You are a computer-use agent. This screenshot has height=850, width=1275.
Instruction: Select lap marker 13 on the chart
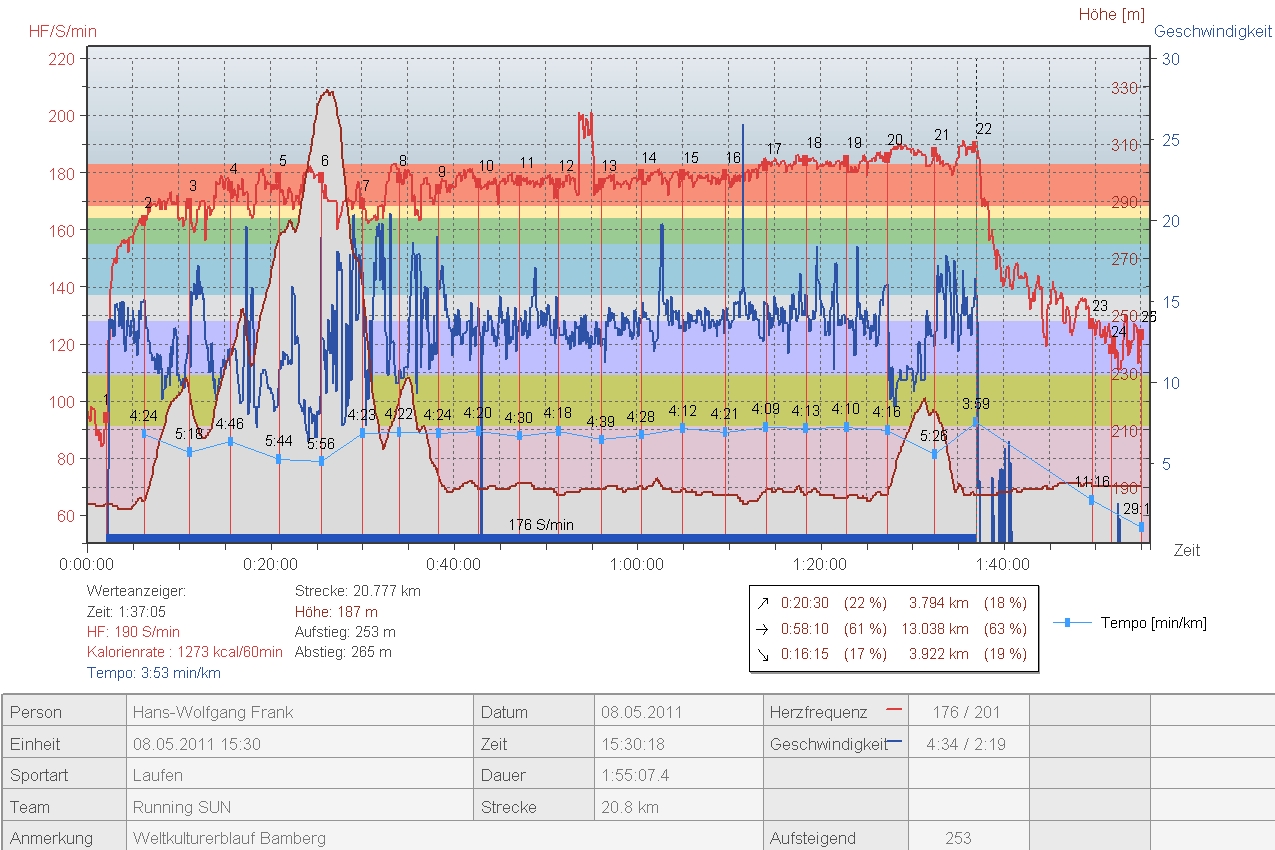[x=609, y=166]
